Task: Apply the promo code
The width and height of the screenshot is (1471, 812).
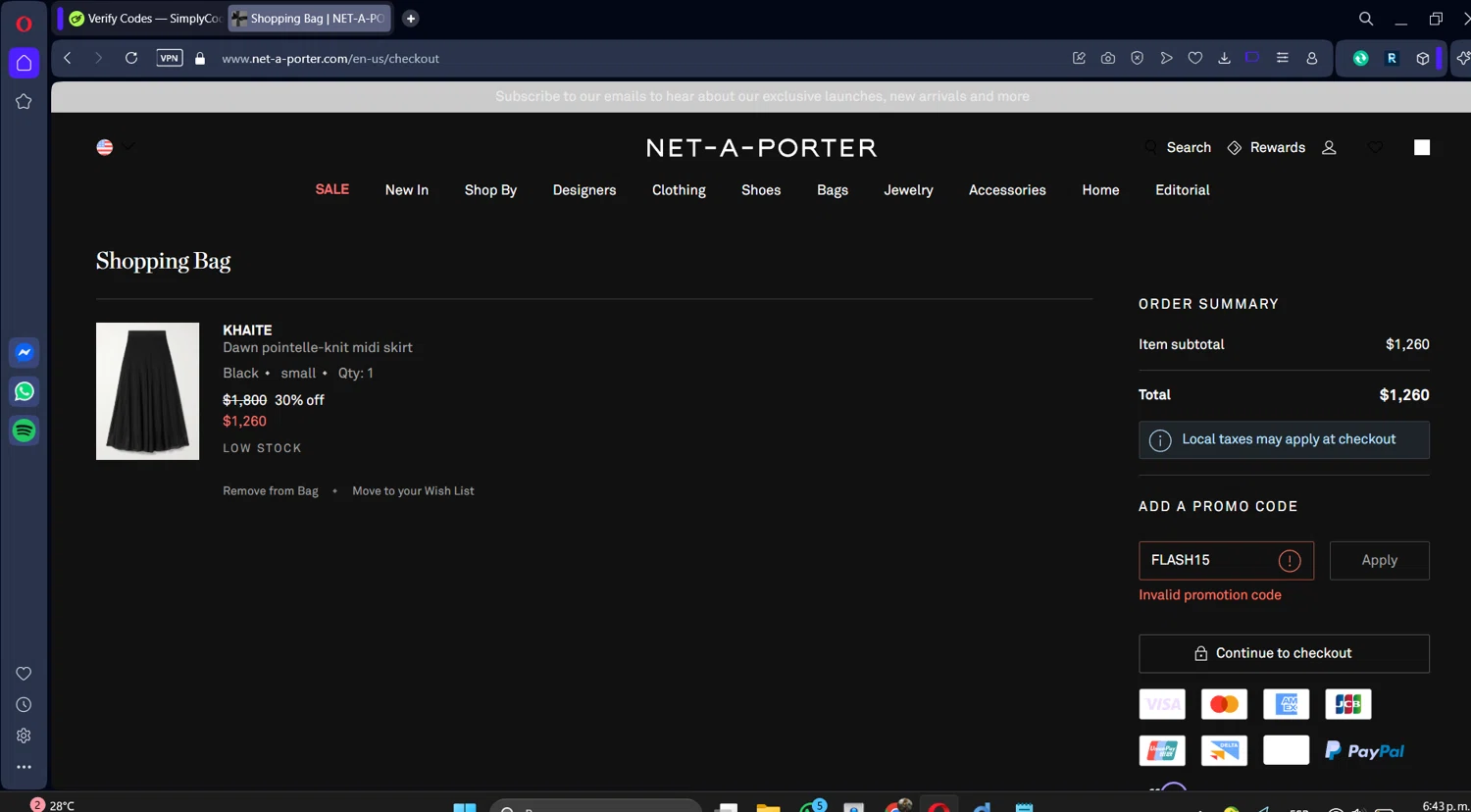Action: coord(1379,560)
